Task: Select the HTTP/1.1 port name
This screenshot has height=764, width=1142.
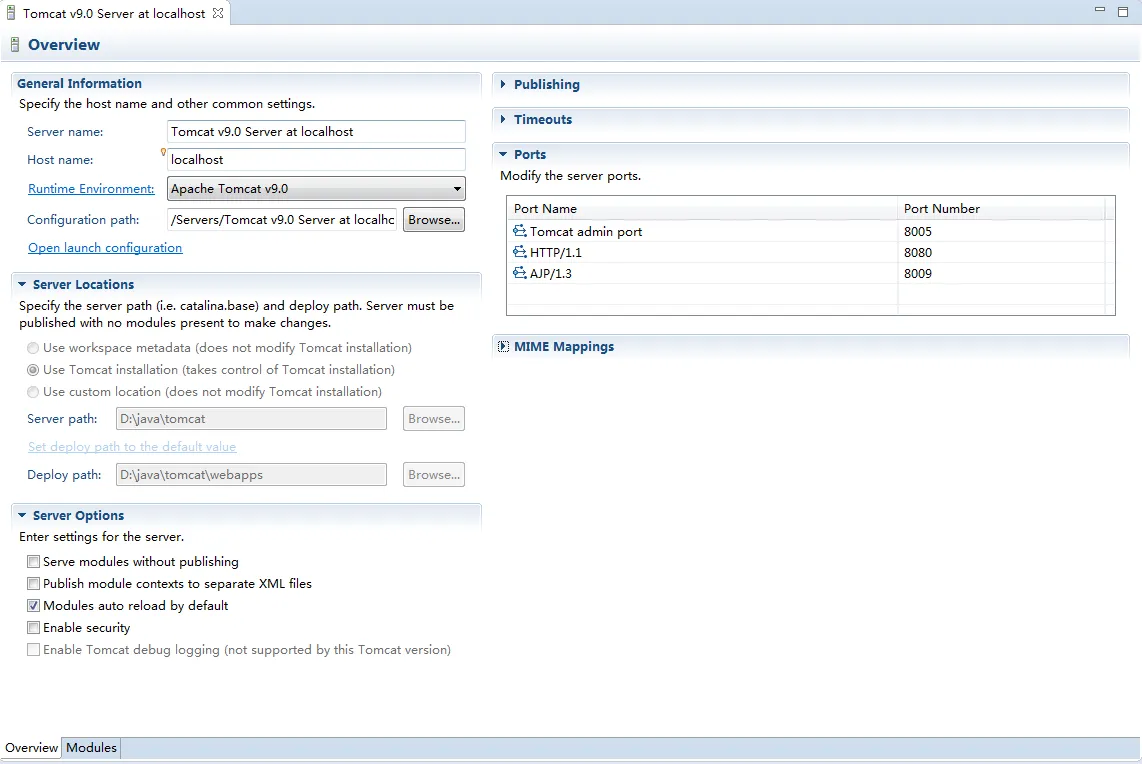Action: tap(556, 253)
